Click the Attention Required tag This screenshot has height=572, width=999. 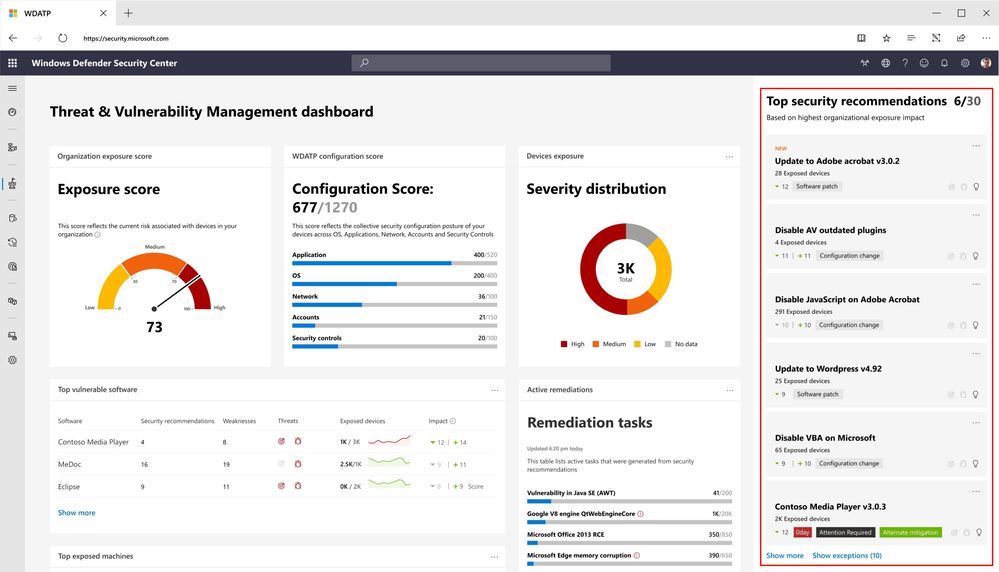pyautogui.click(x=845, y=533)
